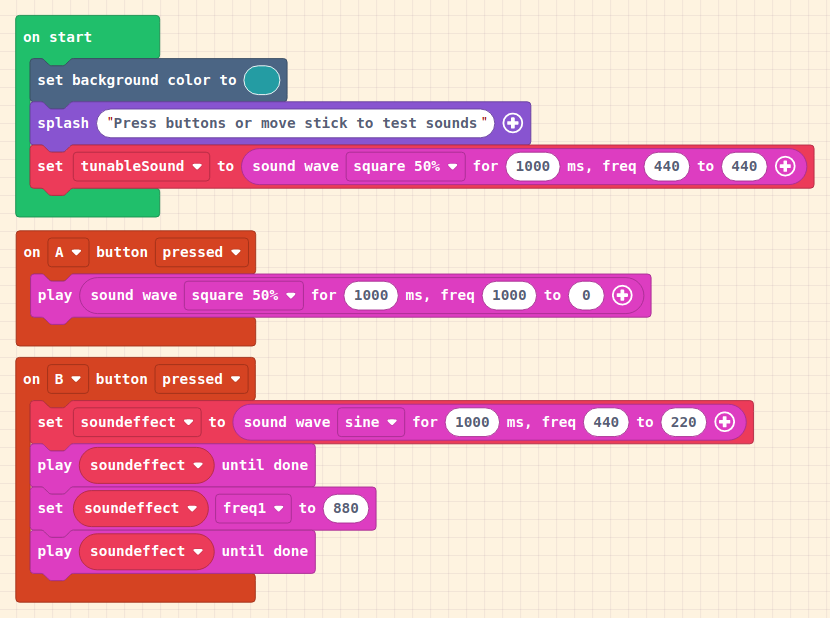Viewport: 830px width, 618px height.
Task: Open the A button selector dropdown
Action: tap(68, 253)
